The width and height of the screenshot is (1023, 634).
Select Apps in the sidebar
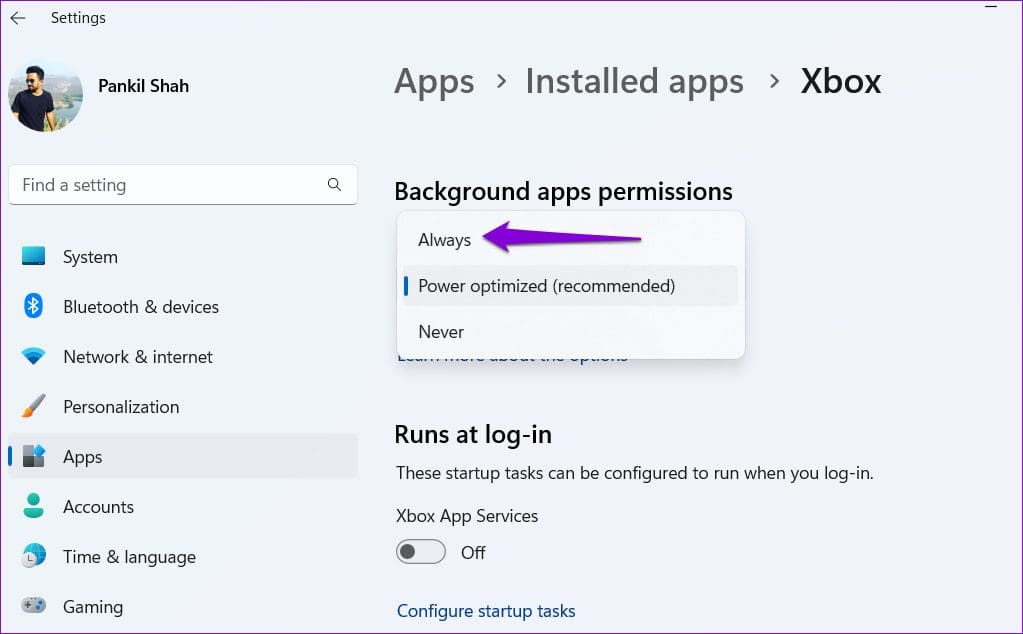click(x=183, y=456)
